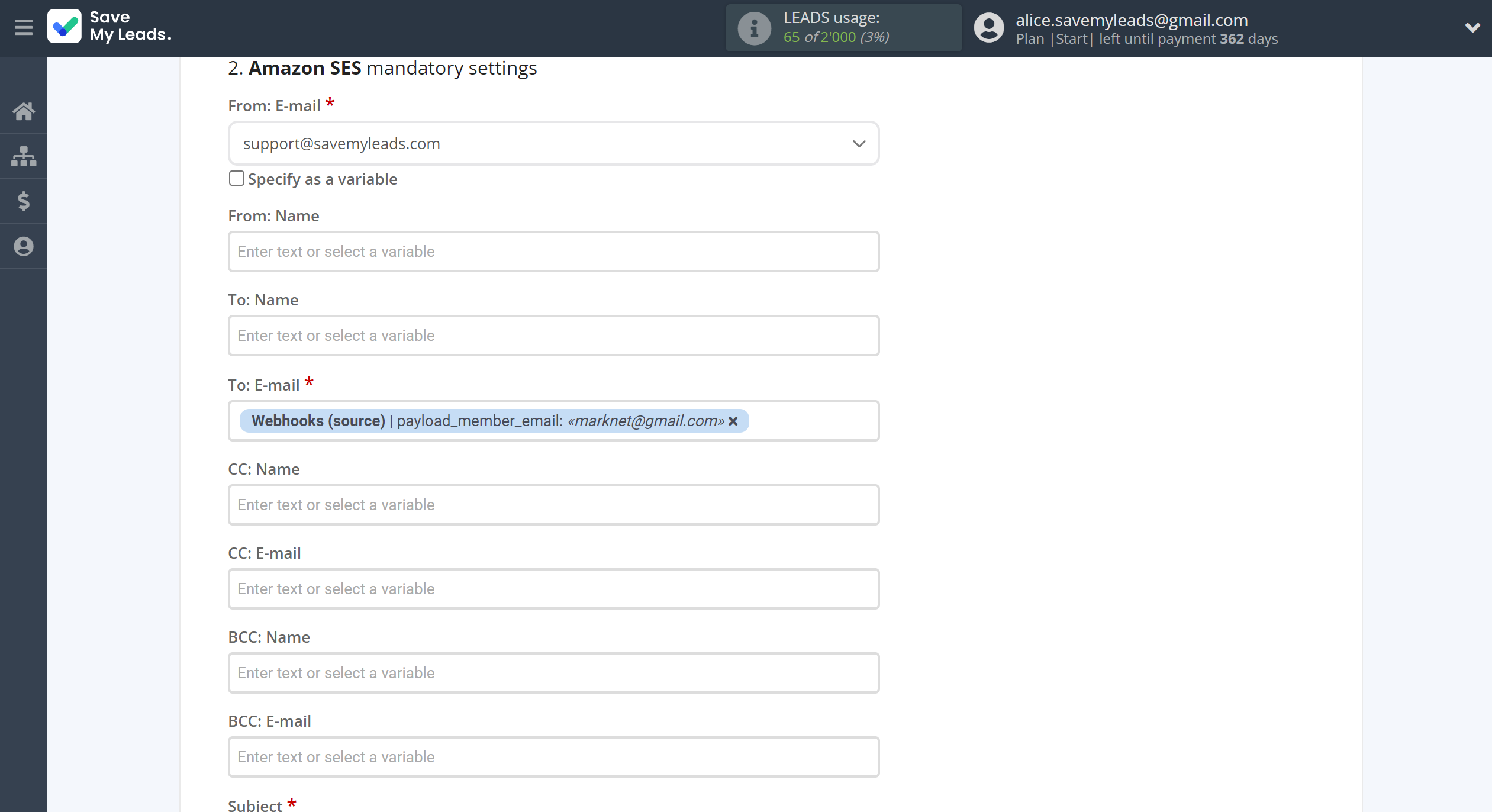This screenshot has height=812, width=1492.
Task: Focus the CC: E-mail input field
Action: (x=553, y=589)
